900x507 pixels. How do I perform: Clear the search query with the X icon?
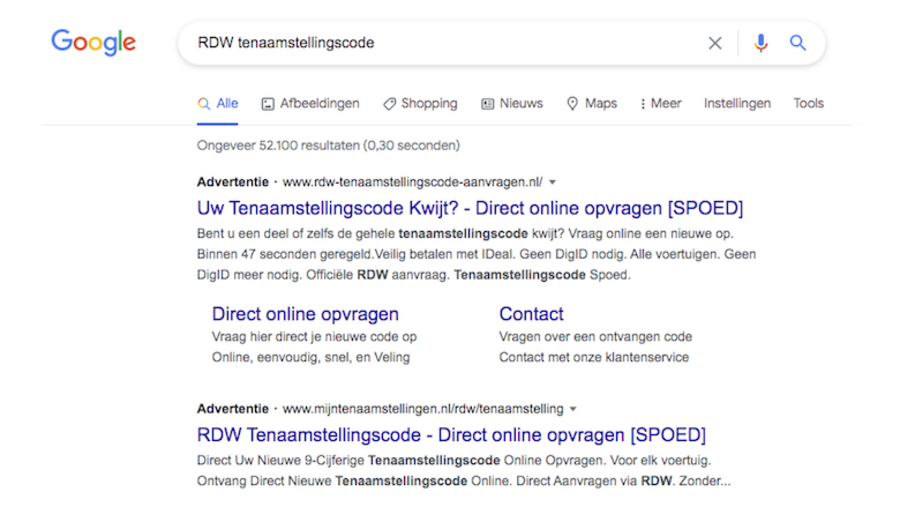pos(715,43)
